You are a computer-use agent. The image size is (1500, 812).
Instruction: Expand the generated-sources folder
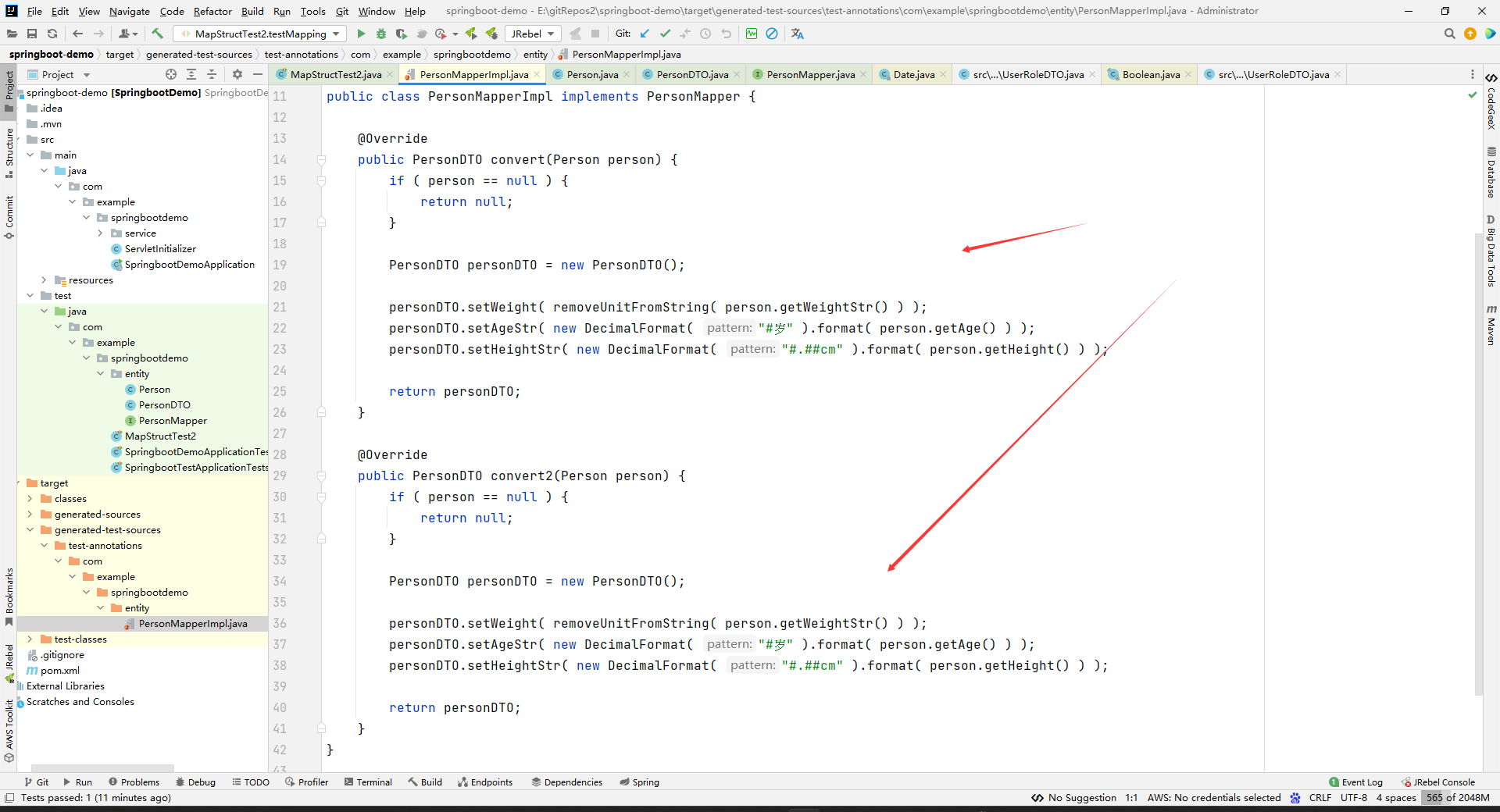[30, 515]
